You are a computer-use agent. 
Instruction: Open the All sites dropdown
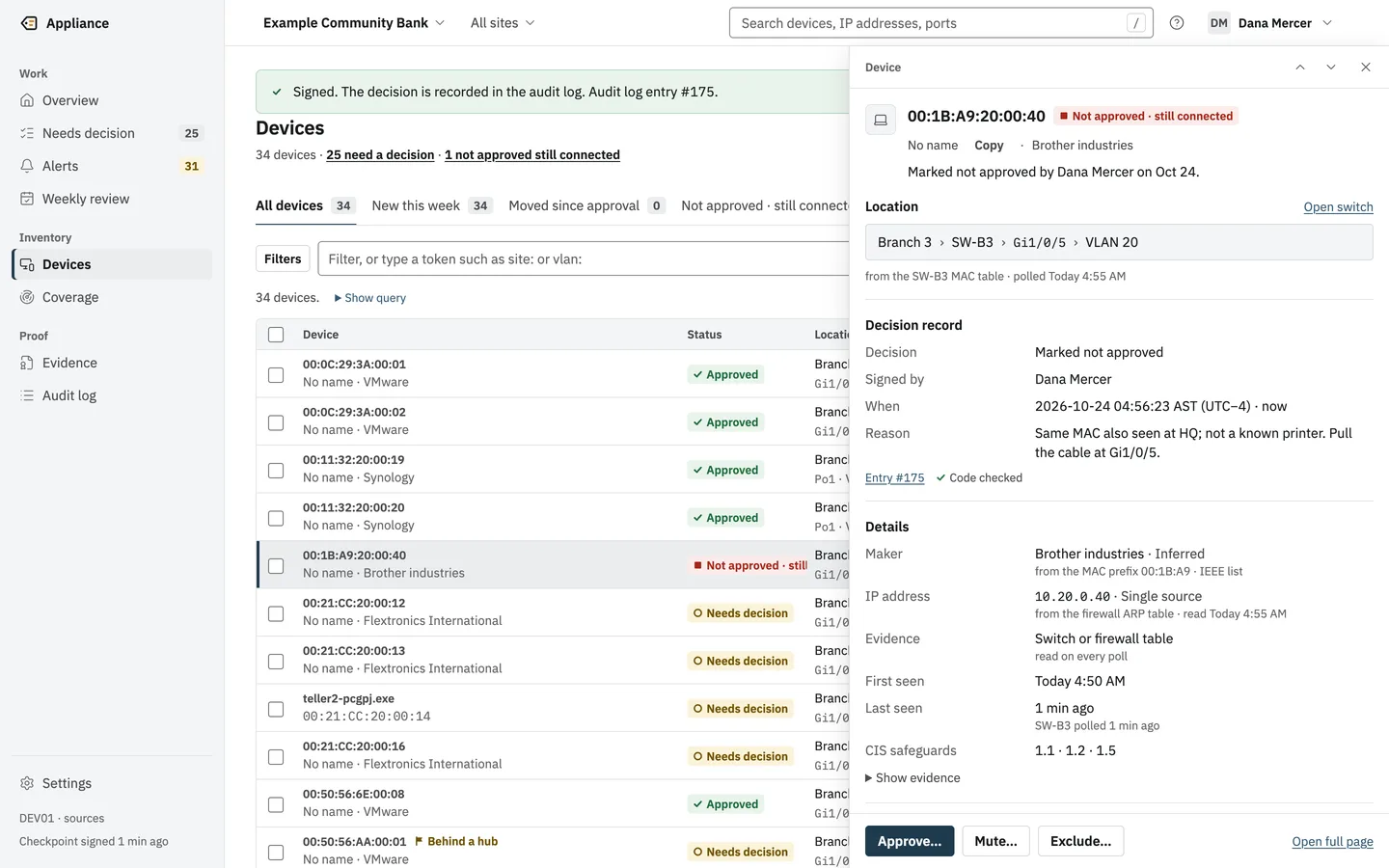pos(503,23)
